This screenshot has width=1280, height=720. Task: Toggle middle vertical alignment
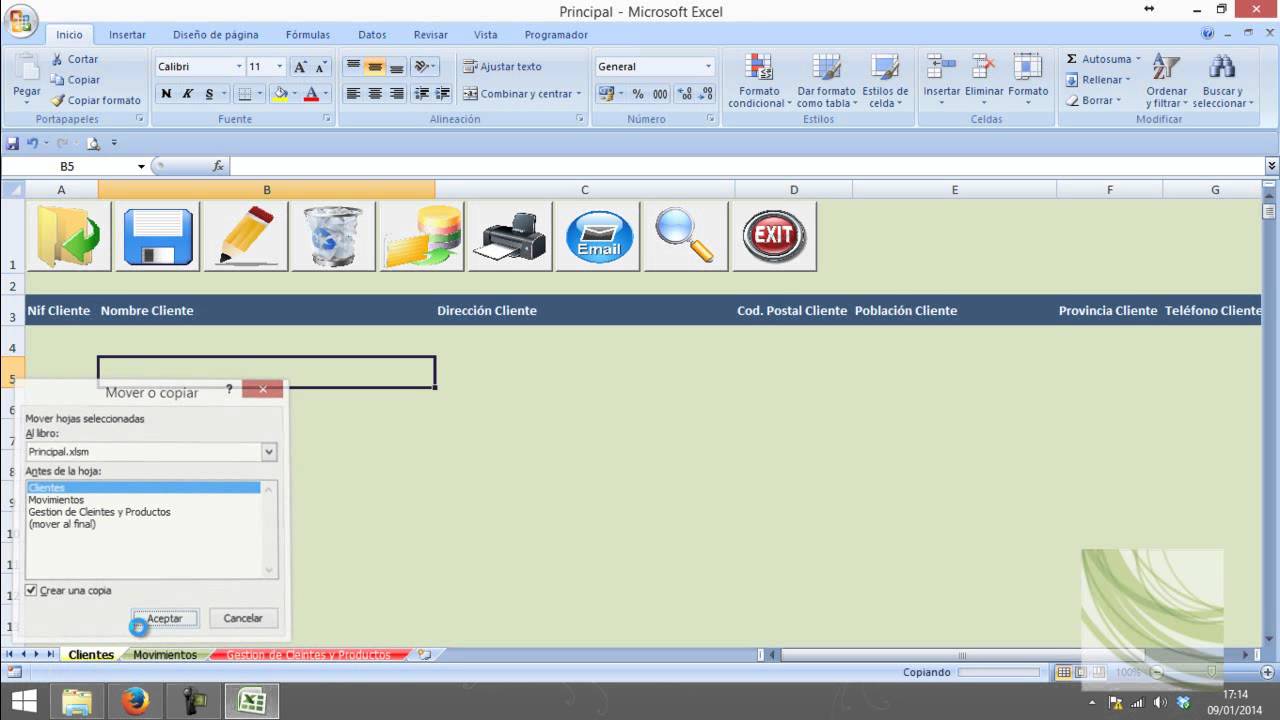point(375,67)
